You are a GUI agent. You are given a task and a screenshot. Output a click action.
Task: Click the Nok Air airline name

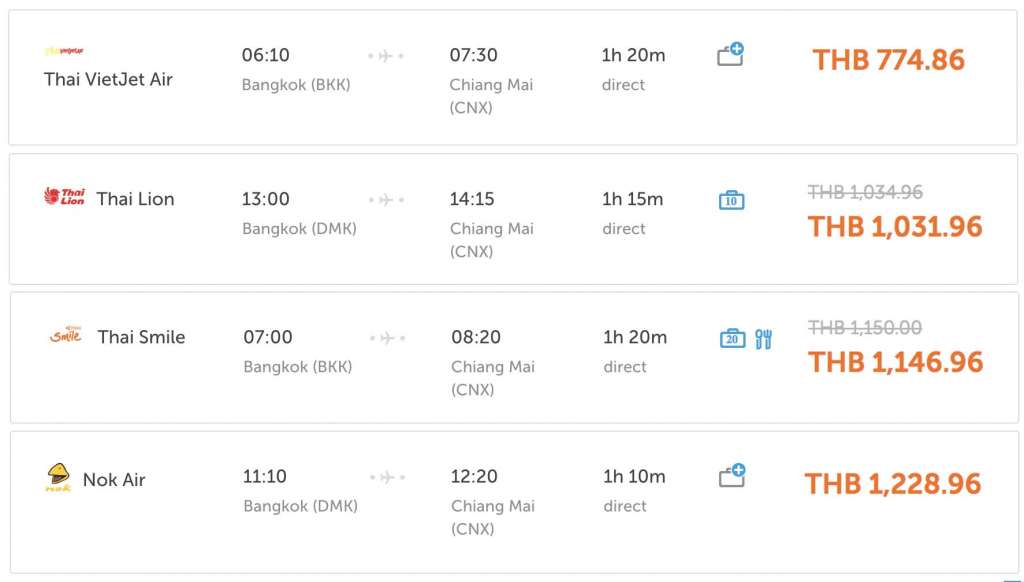point(114,480)
